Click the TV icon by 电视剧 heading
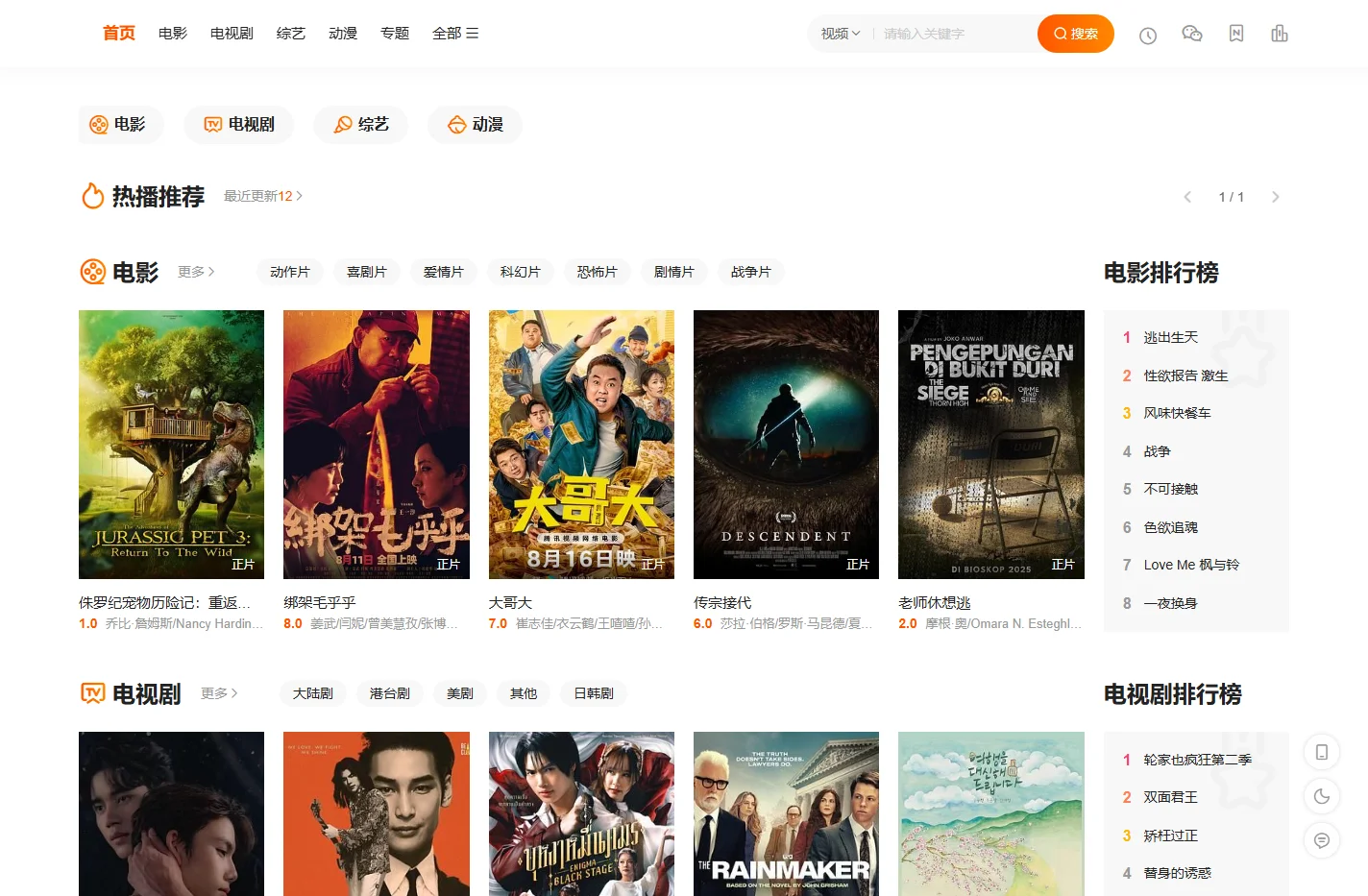1368x896 pixels. [x=92, y=693]
